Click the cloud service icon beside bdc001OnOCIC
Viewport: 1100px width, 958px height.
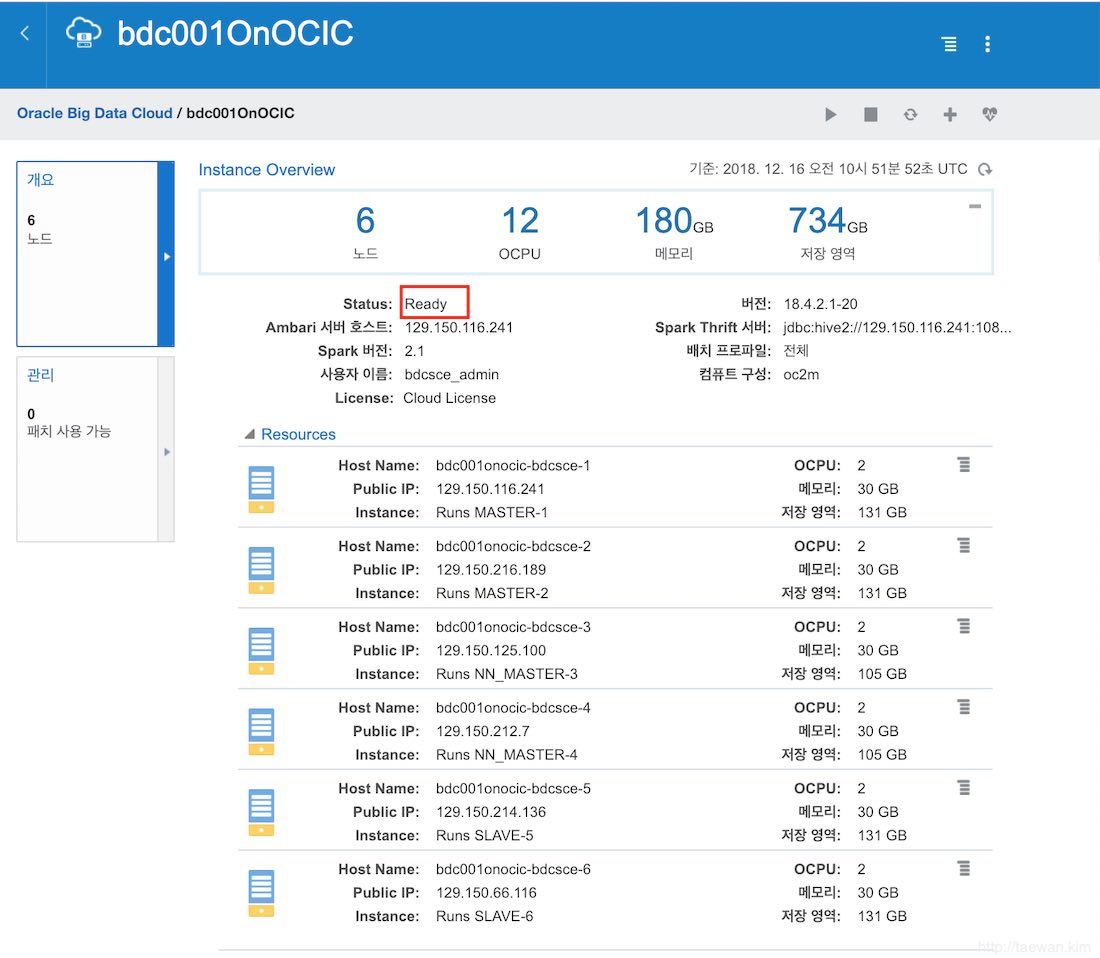pos(83,33)
